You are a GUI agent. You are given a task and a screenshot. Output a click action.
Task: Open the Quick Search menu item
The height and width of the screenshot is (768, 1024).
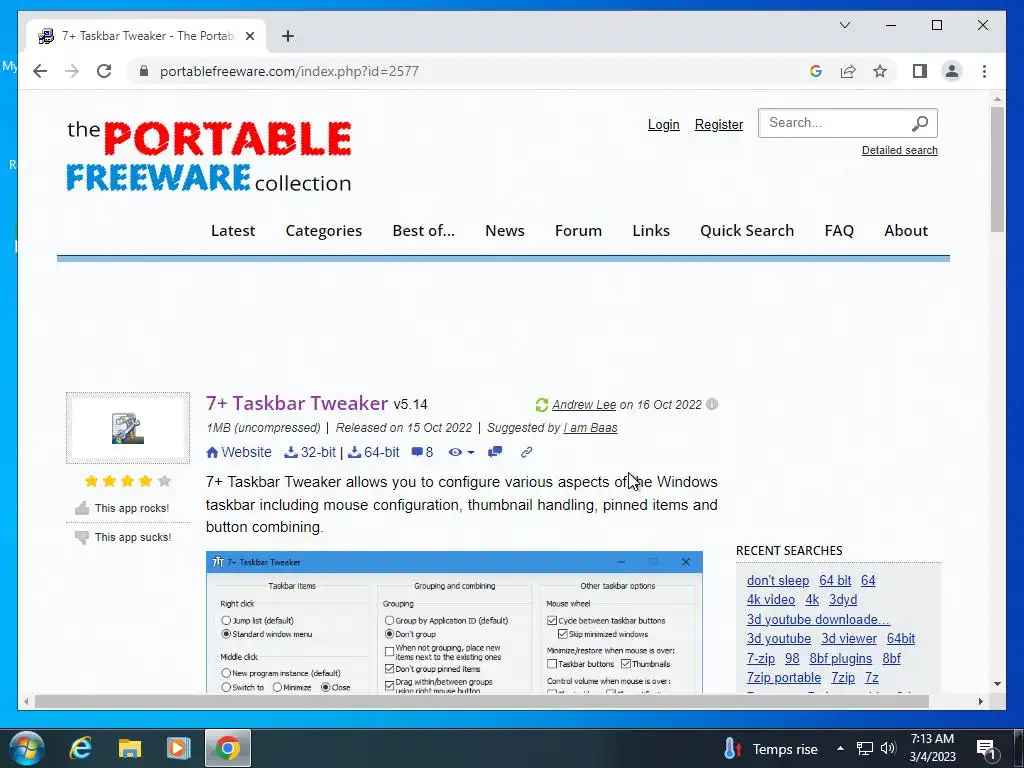pos(747,231)
